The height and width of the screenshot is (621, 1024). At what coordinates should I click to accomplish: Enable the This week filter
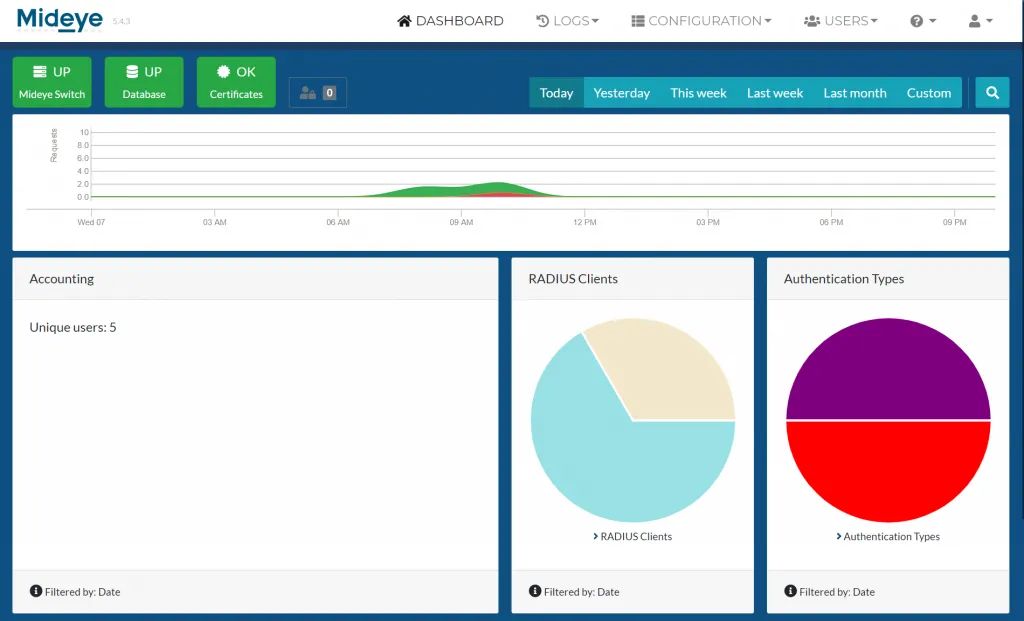point(698,92)
